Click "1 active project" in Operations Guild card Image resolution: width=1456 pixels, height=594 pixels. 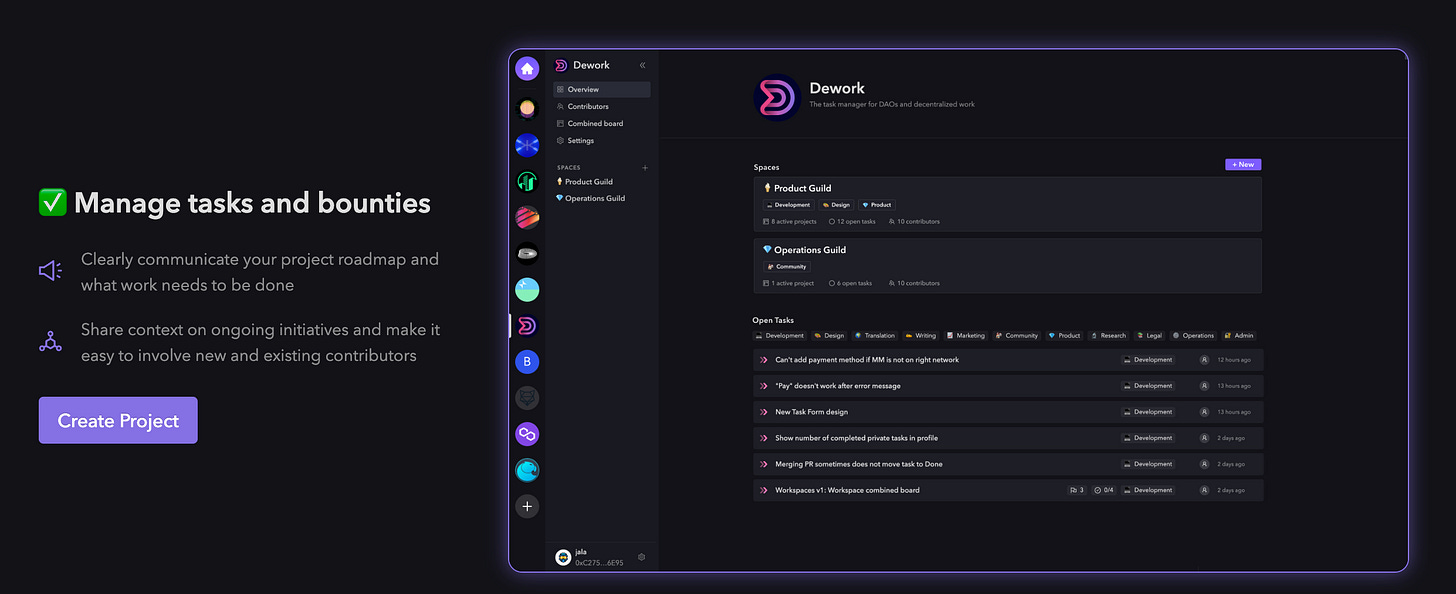point(788,283)
